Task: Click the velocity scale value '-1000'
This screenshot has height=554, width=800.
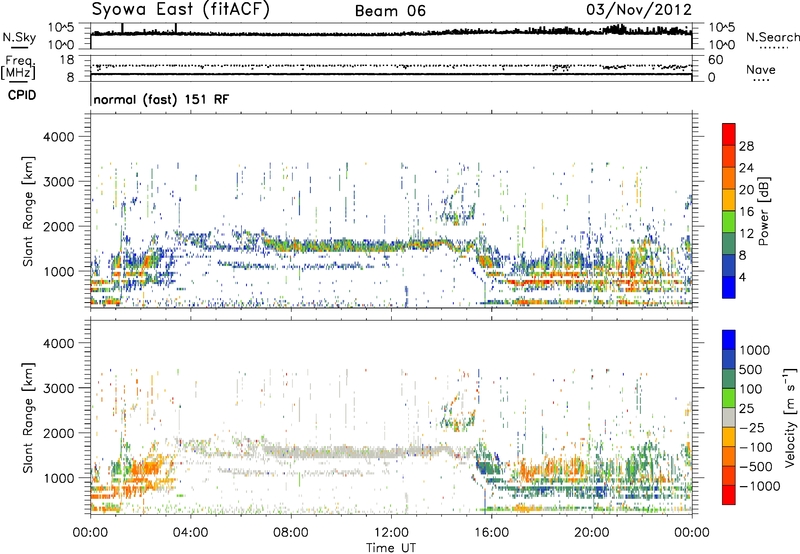Action: coord(759,486)
